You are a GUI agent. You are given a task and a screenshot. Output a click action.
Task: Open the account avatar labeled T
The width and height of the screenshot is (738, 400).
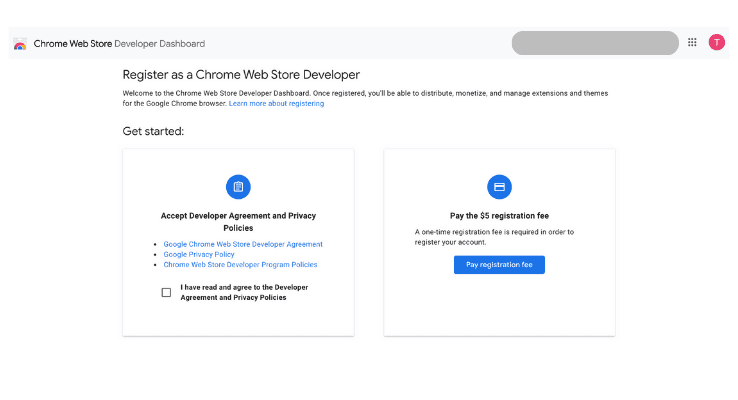tap(716, 42)
